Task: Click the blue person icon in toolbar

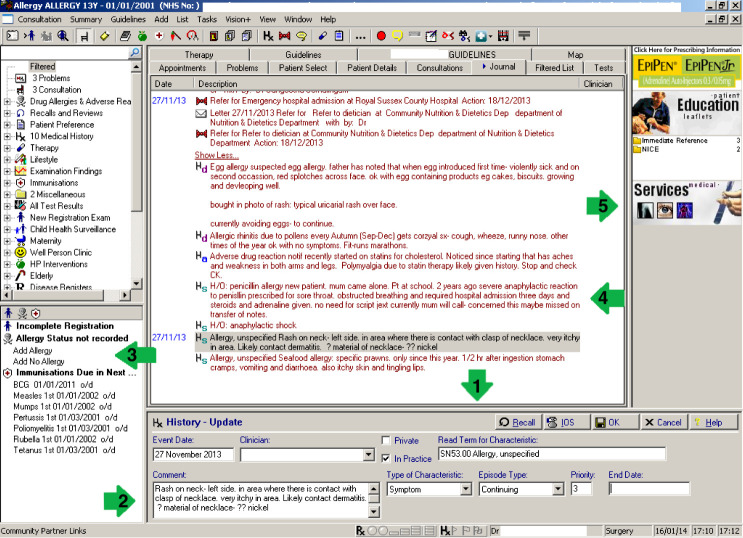Action: coord(30,36)
